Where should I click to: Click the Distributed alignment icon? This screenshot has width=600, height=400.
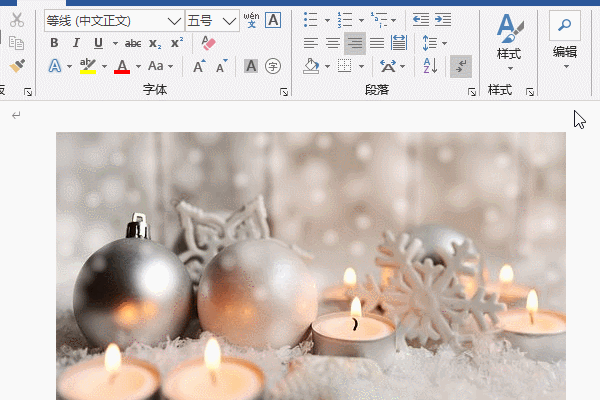[x=399, y=43]
